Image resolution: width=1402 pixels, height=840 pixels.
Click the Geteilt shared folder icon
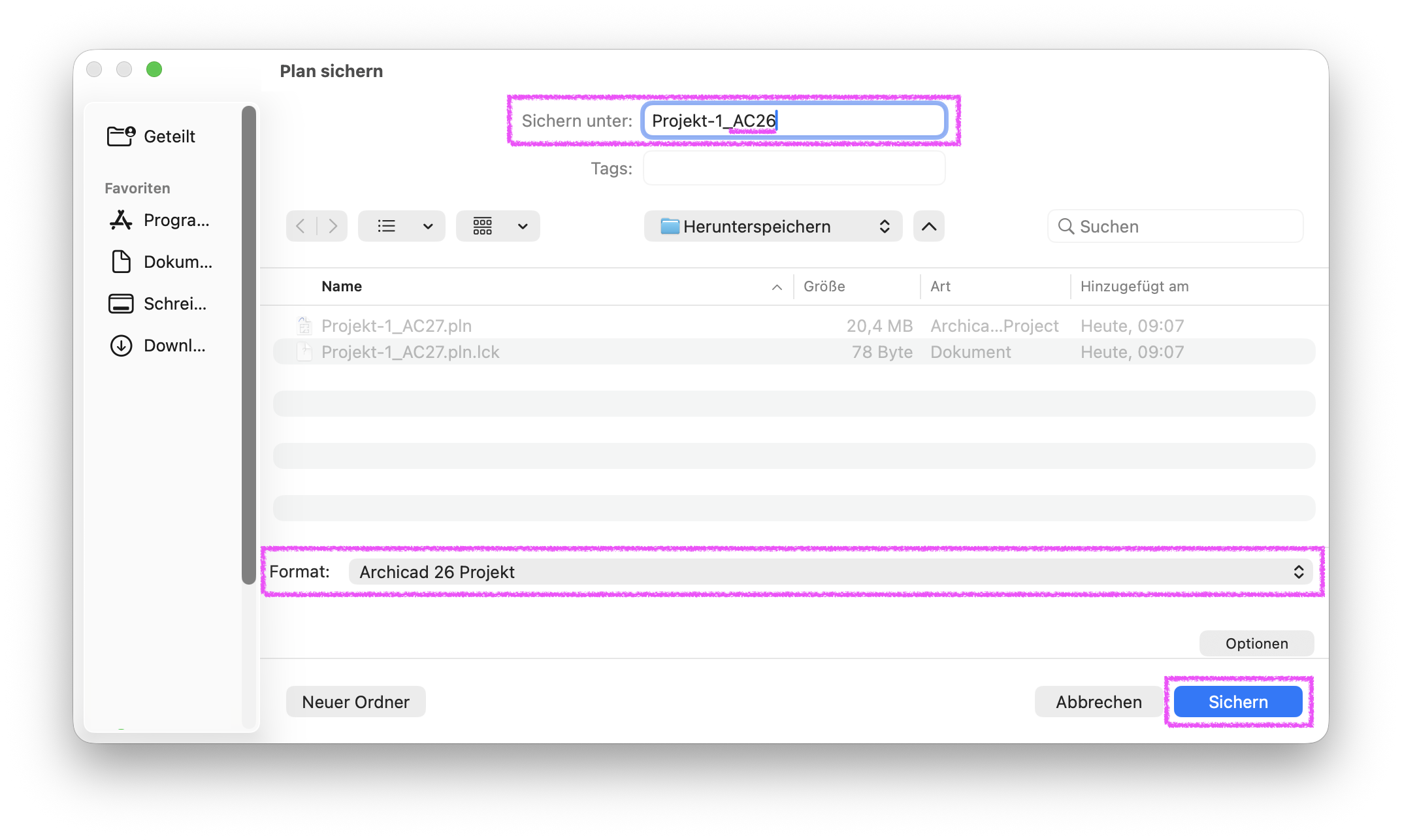[x=121, y=136]
